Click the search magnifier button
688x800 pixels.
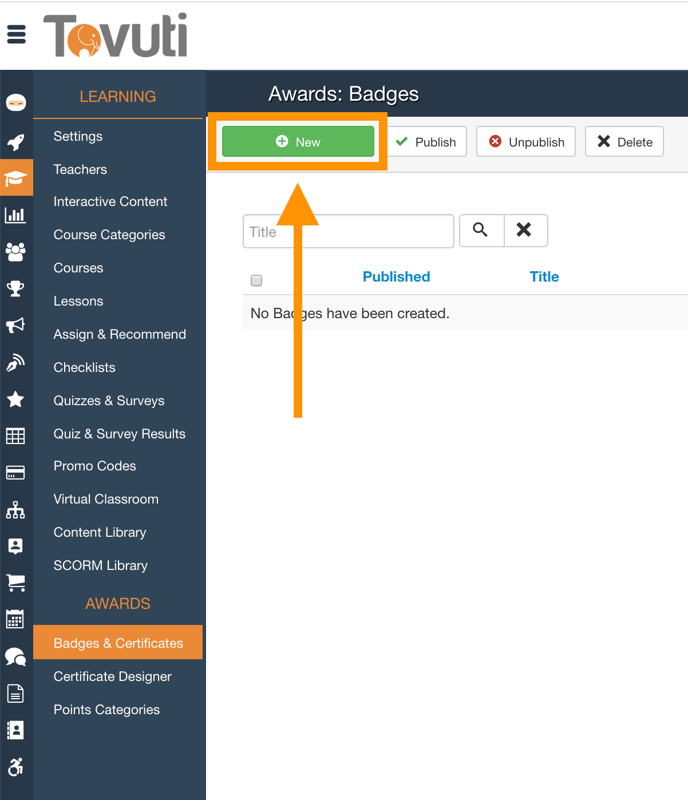point(481,231)
